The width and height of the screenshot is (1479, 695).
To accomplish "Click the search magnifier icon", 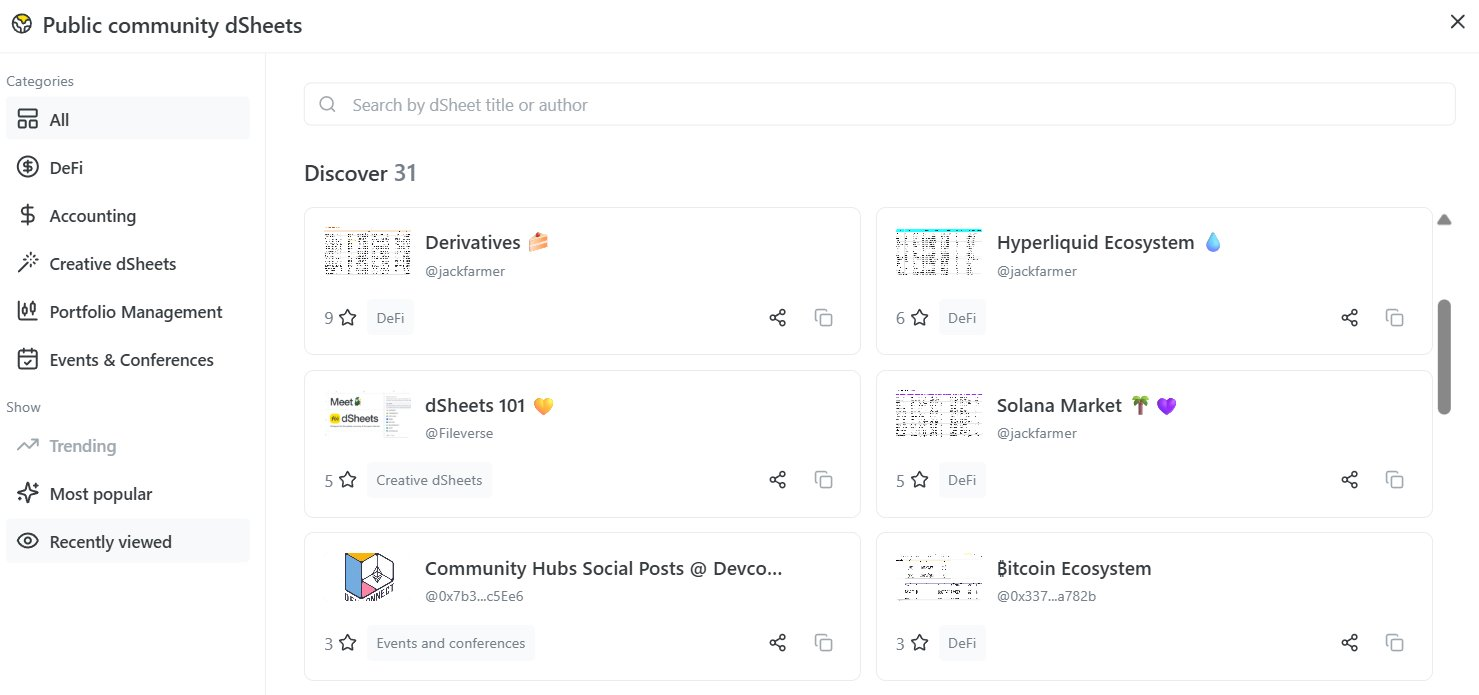I will coord(327,105).
